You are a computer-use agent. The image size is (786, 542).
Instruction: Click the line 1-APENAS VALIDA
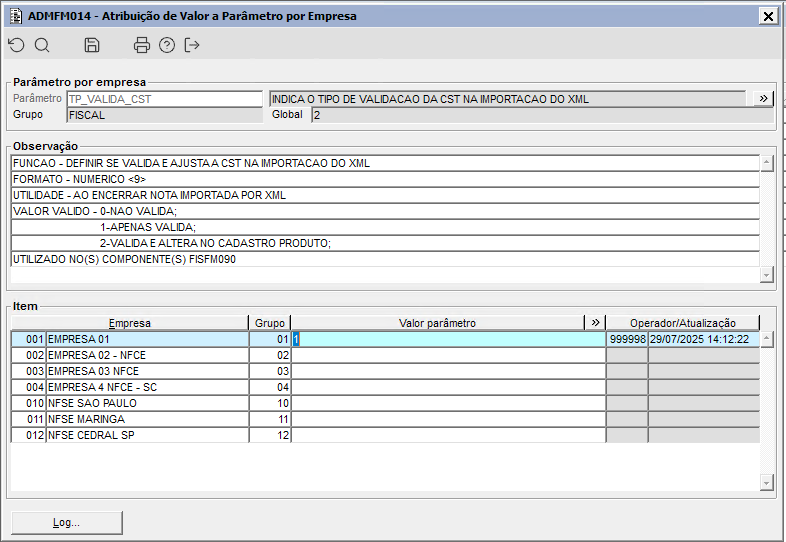click(x=385, y=228)
